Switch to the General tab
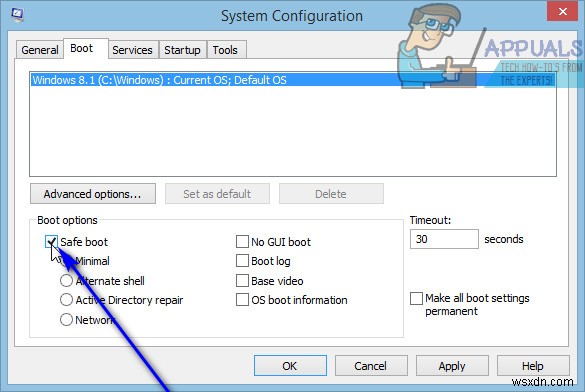Image resolution: width=585 pixels, height=392 pixels. pyautogui.click(x=40, y=50)
